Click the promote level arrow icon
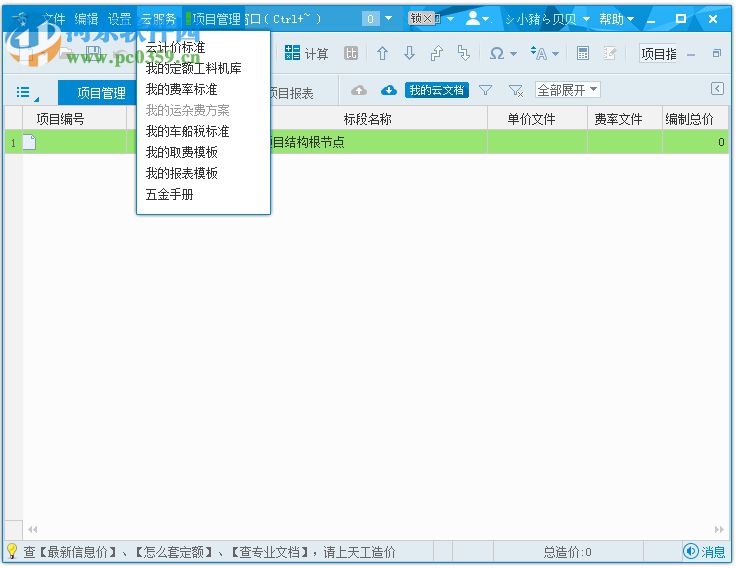The height and width of the screenshot is (568, 737). [437, 54]
